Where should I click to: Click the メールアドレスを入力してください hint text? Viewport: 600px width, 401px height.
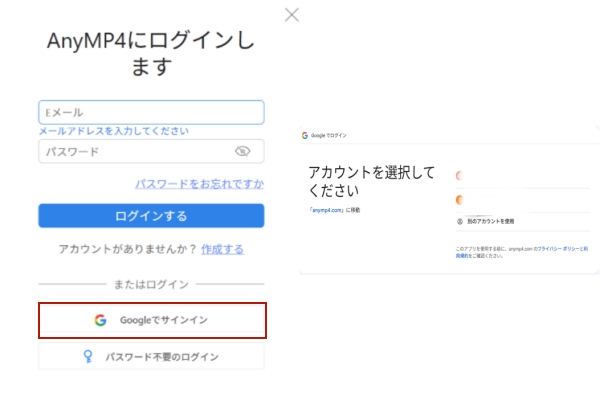pos(114,131)
